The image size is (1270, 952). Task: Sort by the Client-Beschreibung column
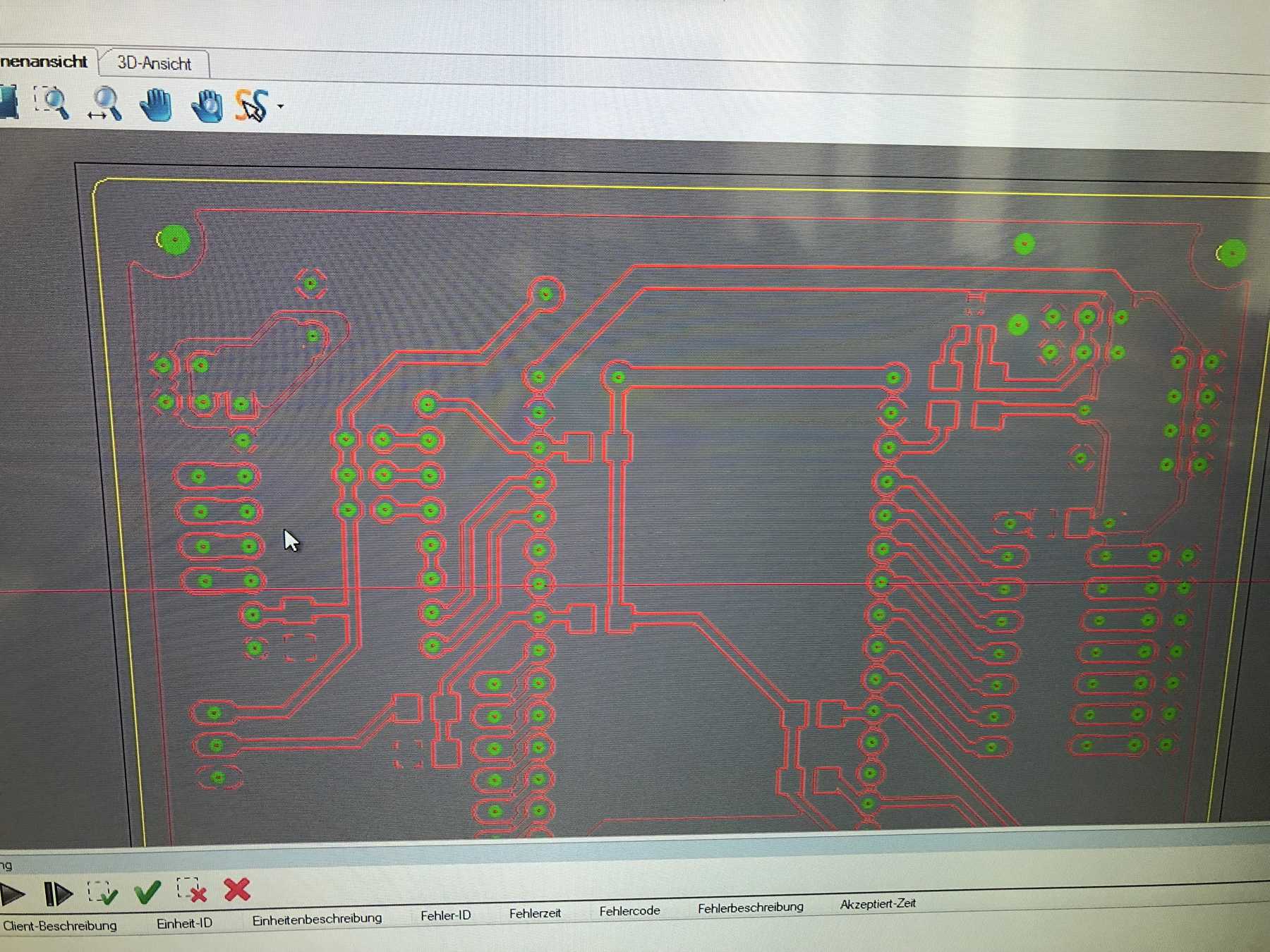tap(60, 925)
